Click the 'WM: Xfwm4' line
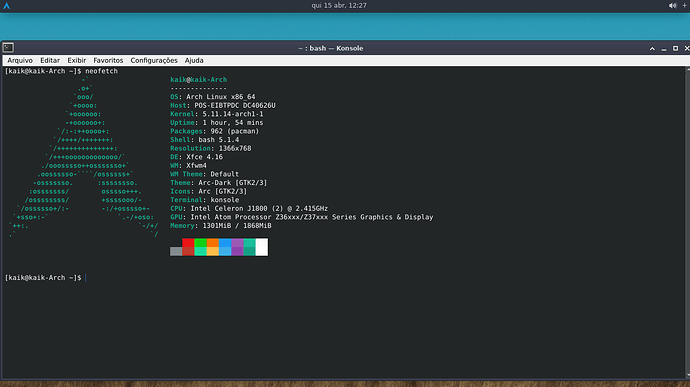Screen dimensions: 690x387 coord(188,166)
